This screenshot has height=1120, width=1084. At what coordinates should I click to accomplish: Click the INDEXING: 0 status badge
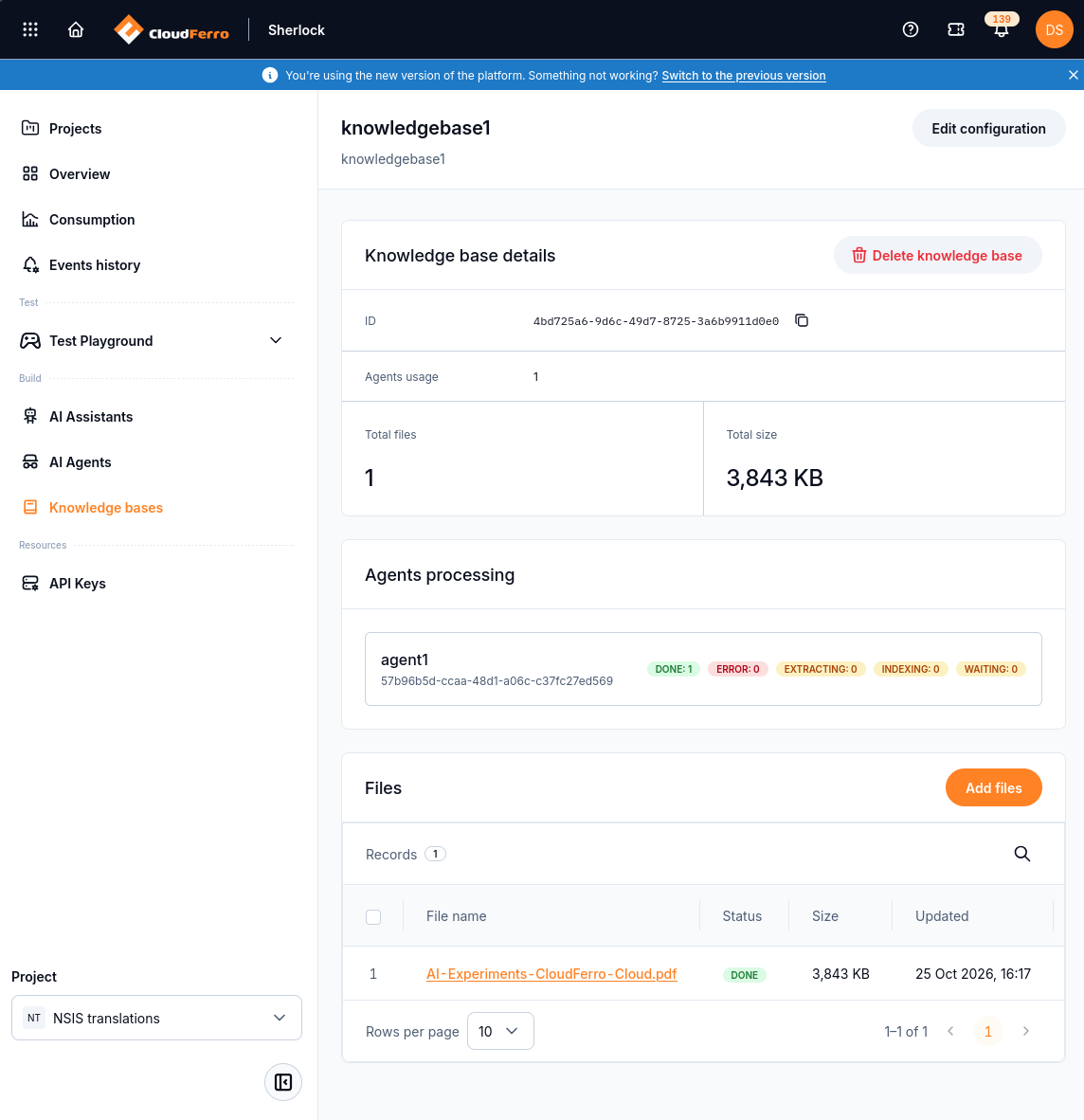coord(911,669)
